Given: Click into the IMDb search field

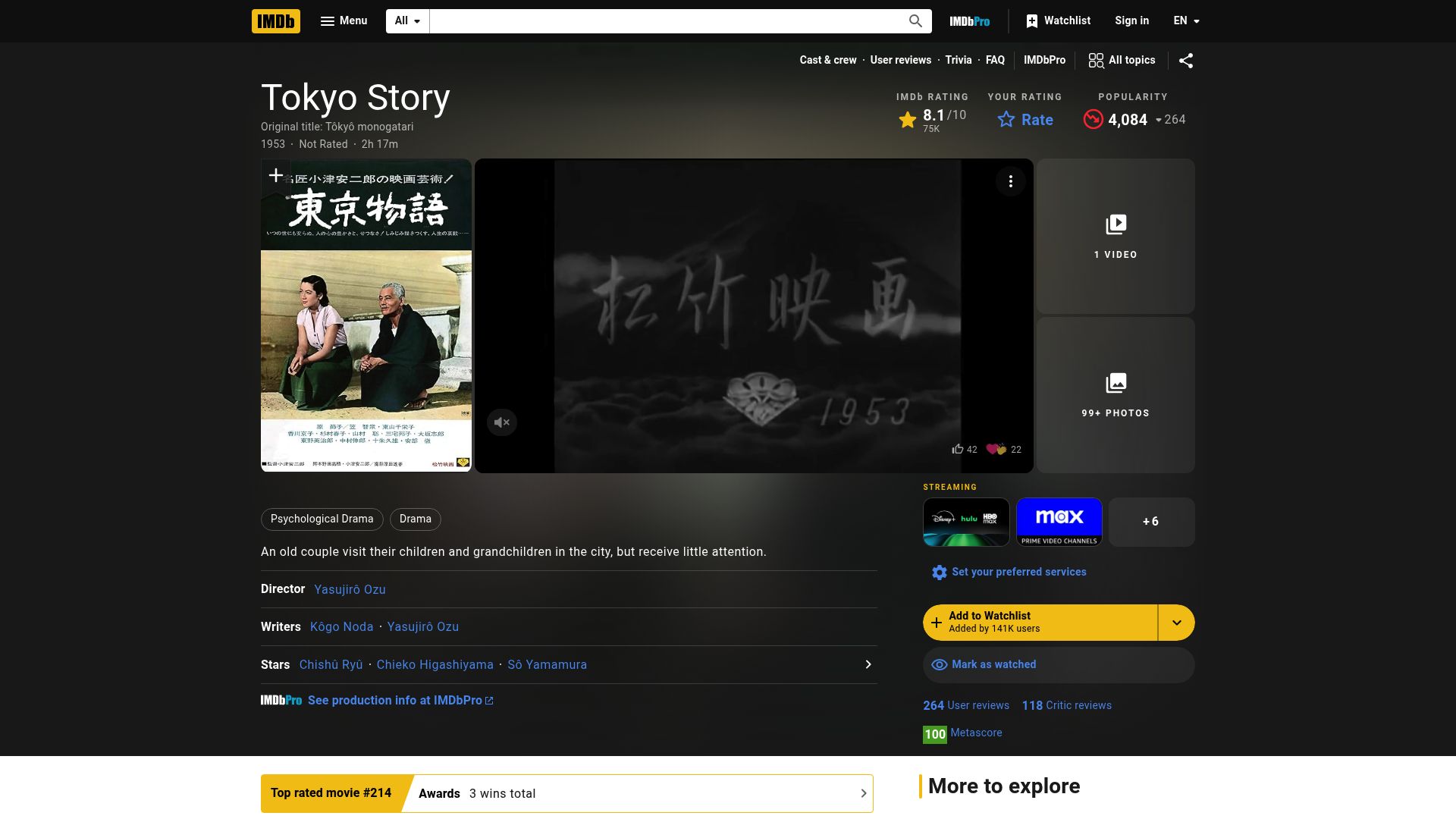Looking at the screenshot, I should [665, 21].
